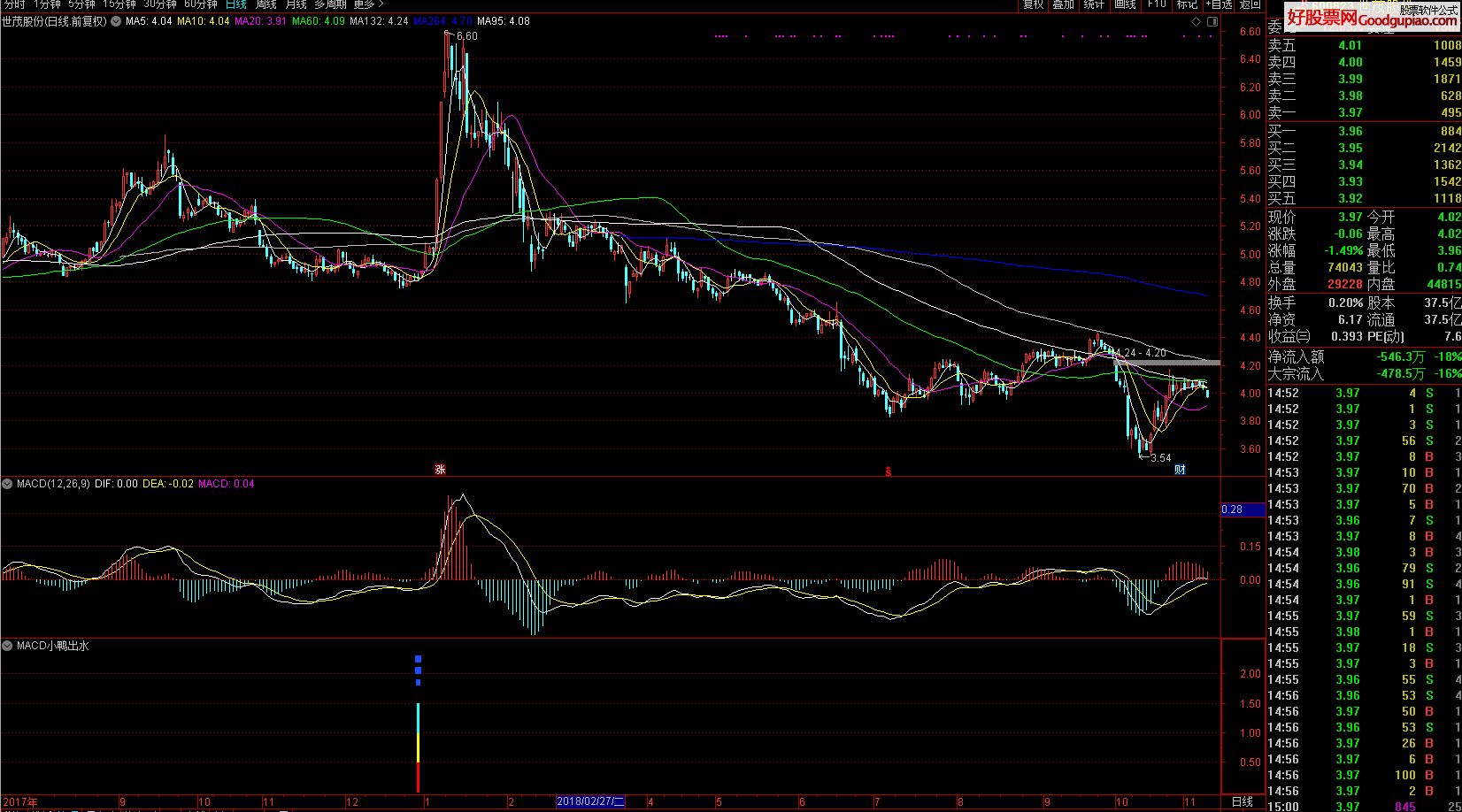Click the 换手 value 0.20%
Viewport: 1462px width, 812px height.
coord(1345,303)
